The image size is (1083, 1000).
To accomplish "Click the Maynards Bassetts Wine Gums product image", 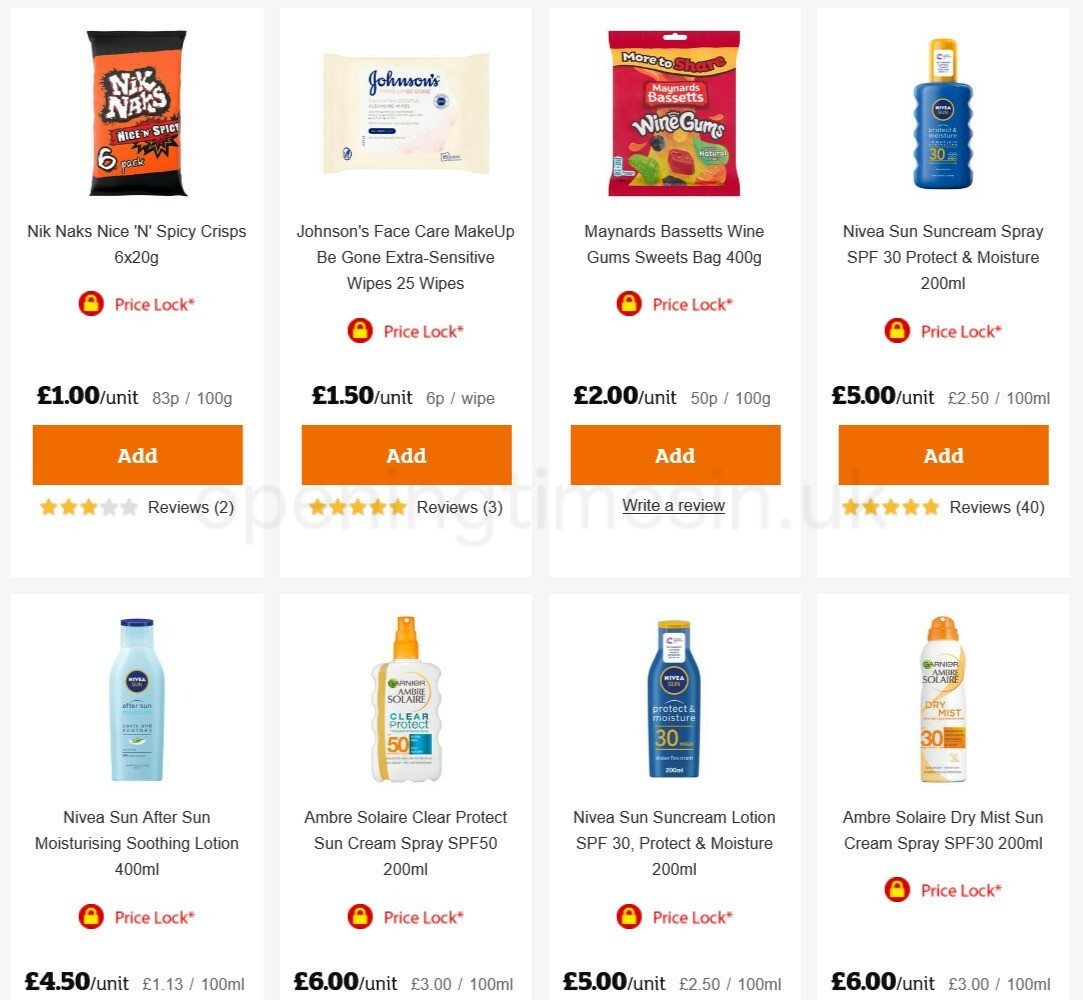I will point(675,112).
